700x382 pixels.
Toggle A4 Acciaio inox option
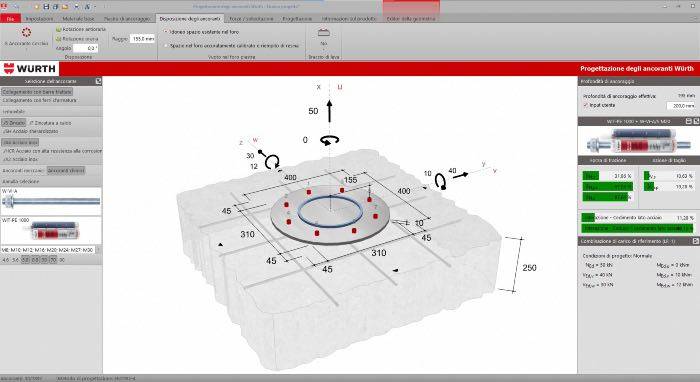click(20, 142)
